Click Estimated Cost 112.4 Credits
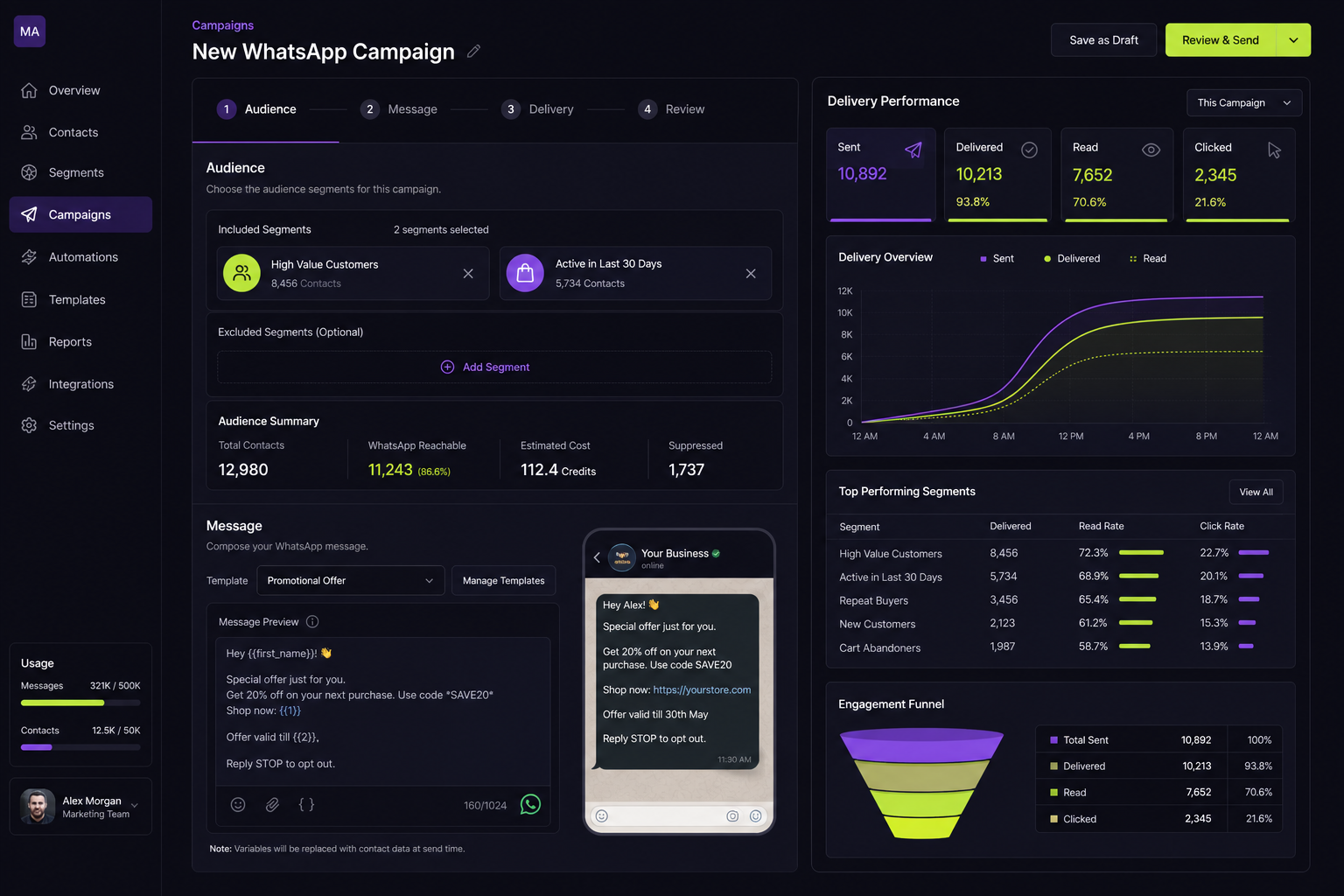 [558, 470]
